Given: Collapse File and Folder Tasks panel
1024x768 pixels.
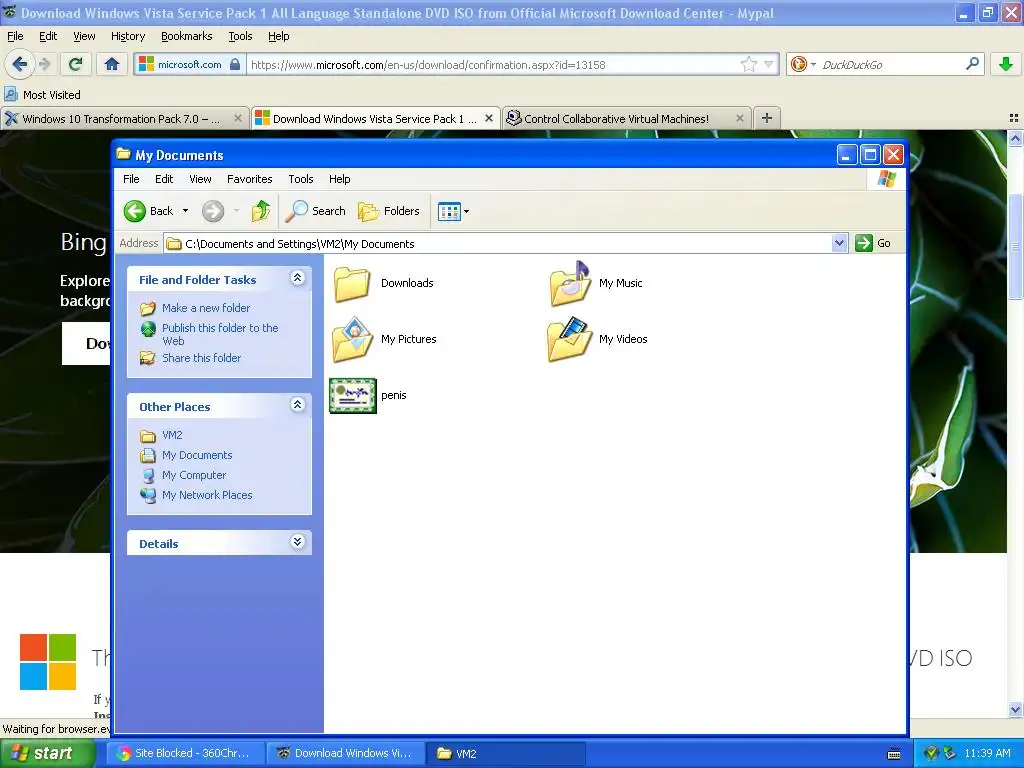Looking at the screenshot, I should (297, 278).
